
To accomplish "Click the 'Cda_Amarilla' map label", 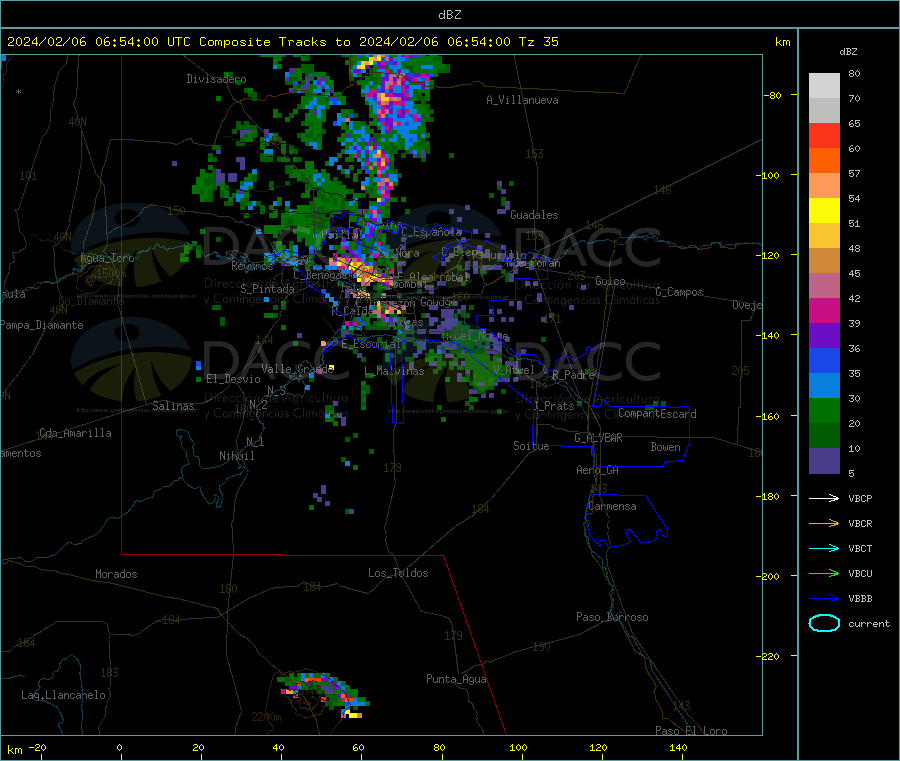I will coord(75,433).
